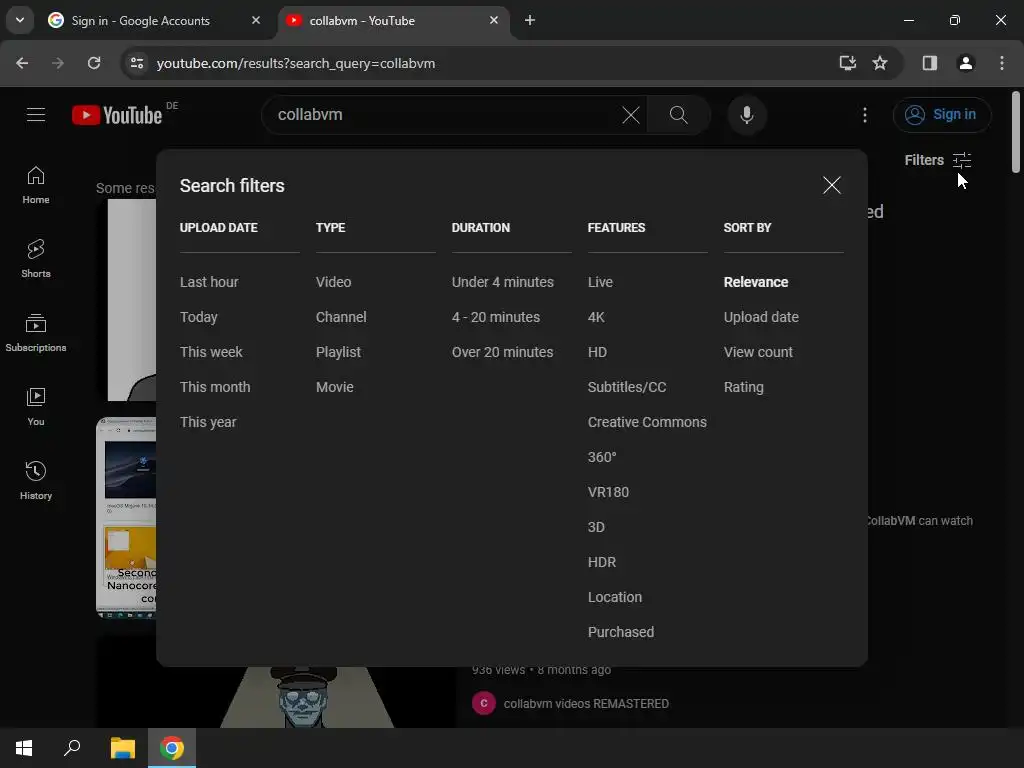Enable the 360° feature filter
The width and height of the screenshot is (1024, 768).
601,457
